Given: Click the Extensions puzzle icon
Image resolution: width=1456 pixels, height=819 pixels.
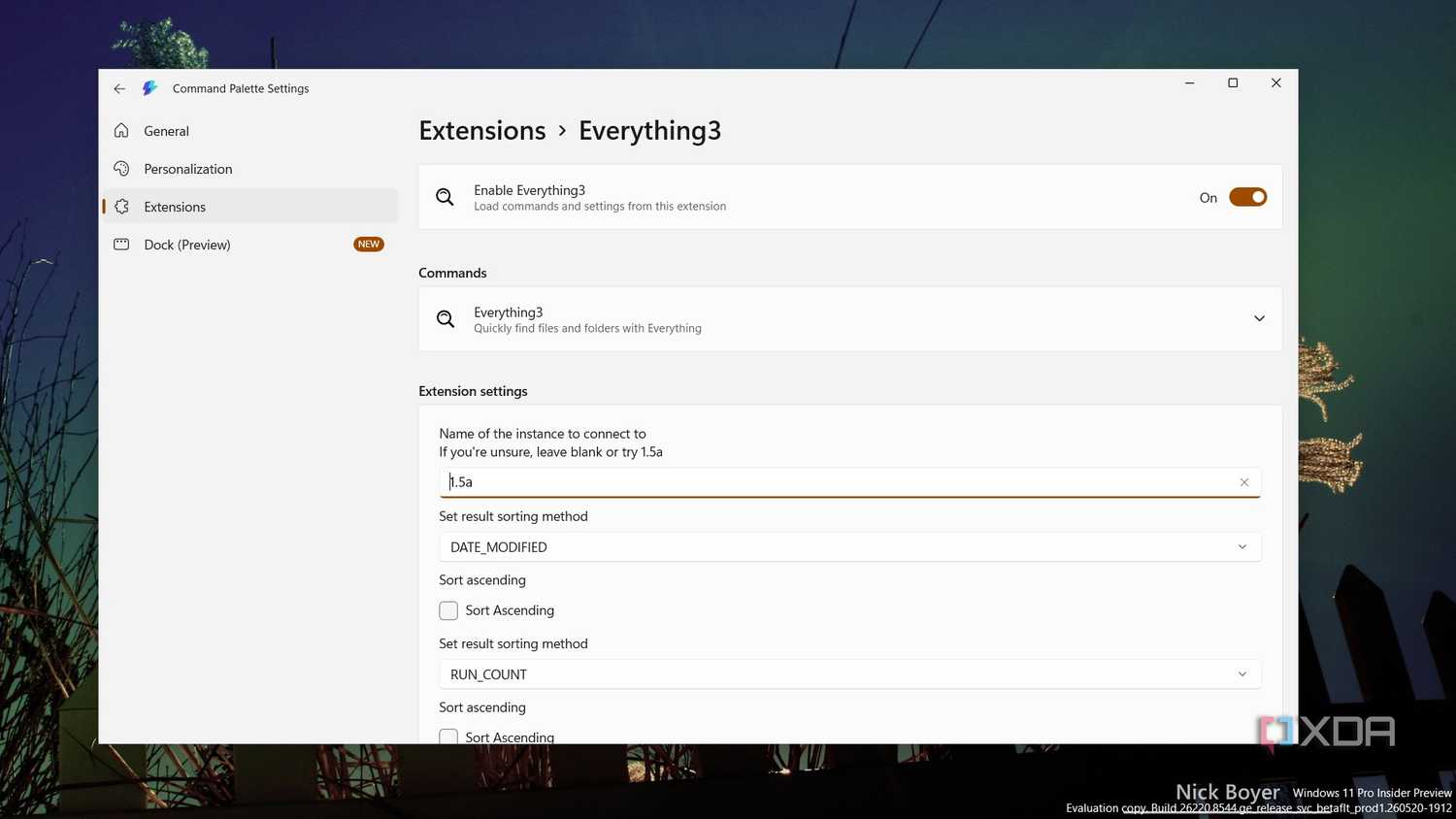Looking at the screenshot, I should (121, 206).
